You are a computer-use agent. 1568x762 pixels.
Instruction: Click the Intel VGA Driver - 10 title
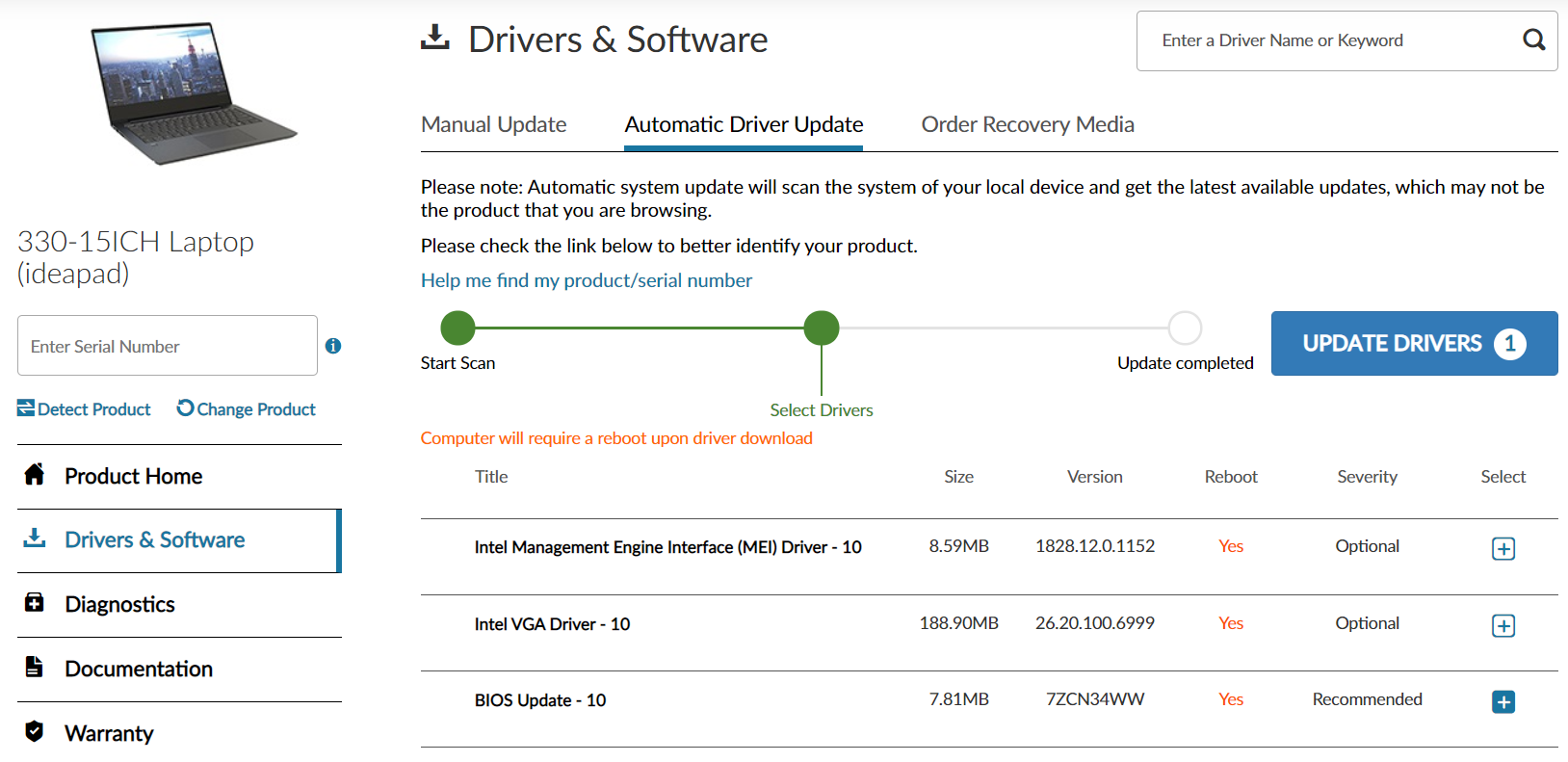click(552, 624)
